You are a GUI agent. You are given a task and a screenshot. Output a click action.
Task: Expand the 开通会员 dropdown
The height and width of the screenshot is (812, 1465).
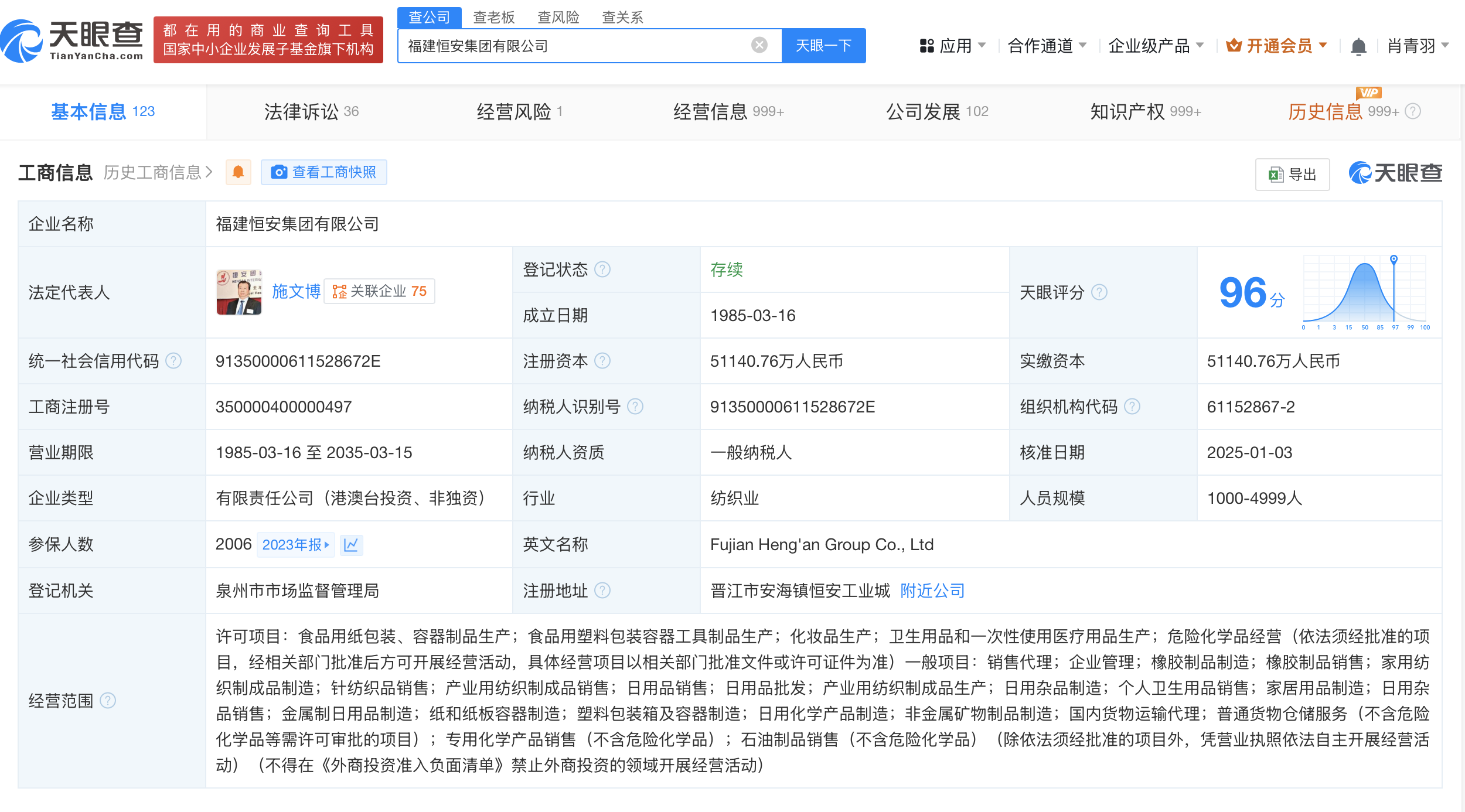[x=1323, y=45]
